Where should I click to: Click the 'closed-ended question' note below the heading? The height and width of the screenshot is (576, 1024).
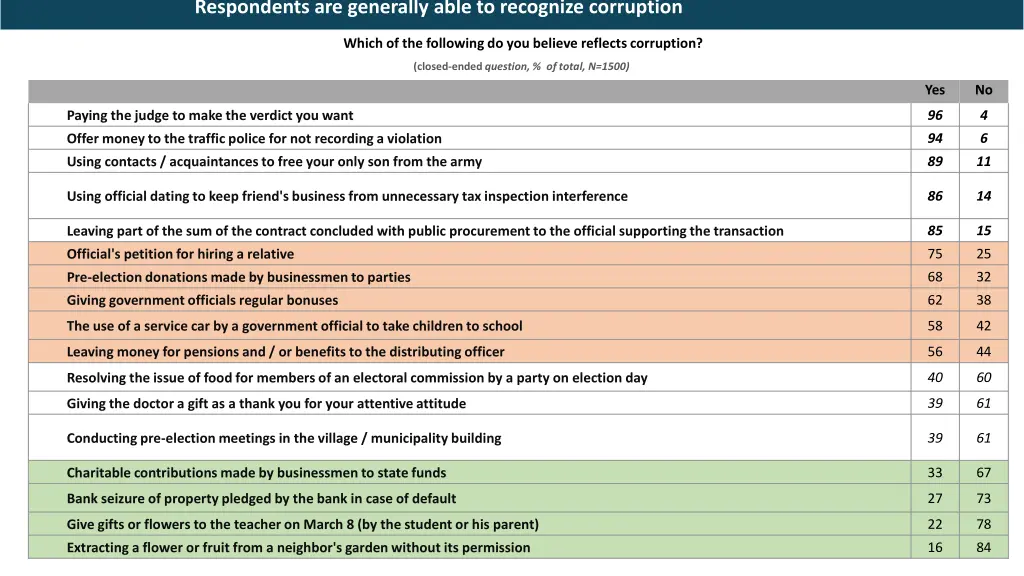(x=521, y=66)
